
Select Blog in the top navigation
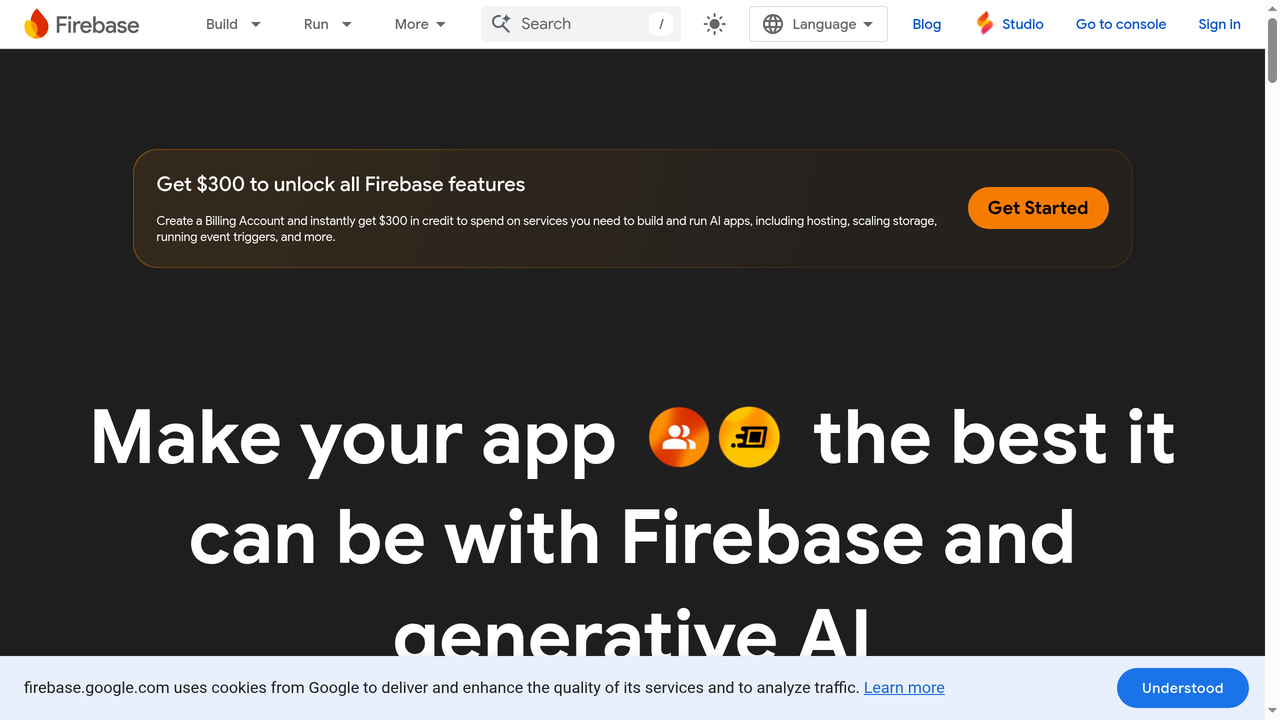click(x=926, y=23)
